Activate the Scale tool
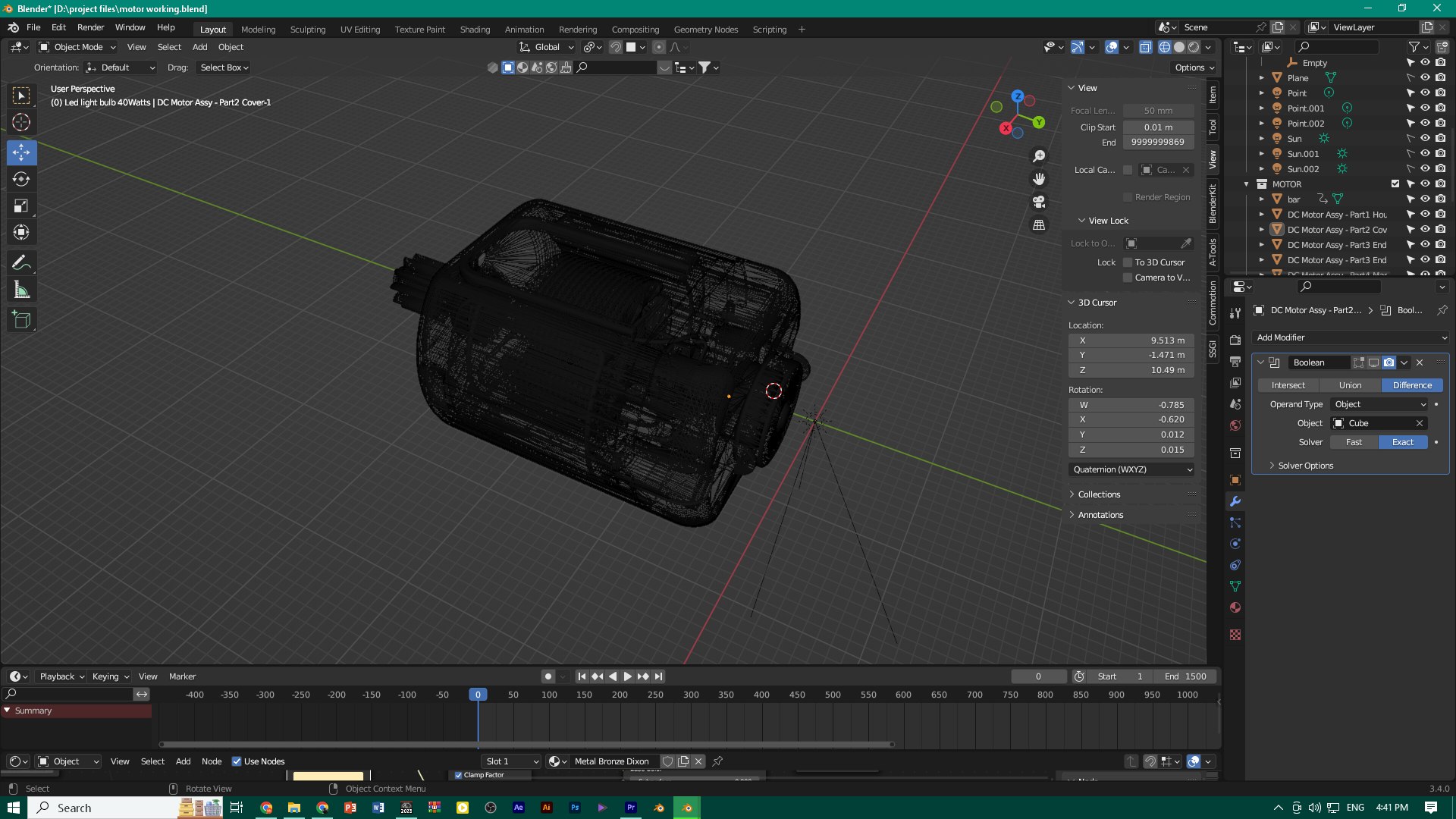Screen dimensions: 1456x819 click(x=21, y=206)
